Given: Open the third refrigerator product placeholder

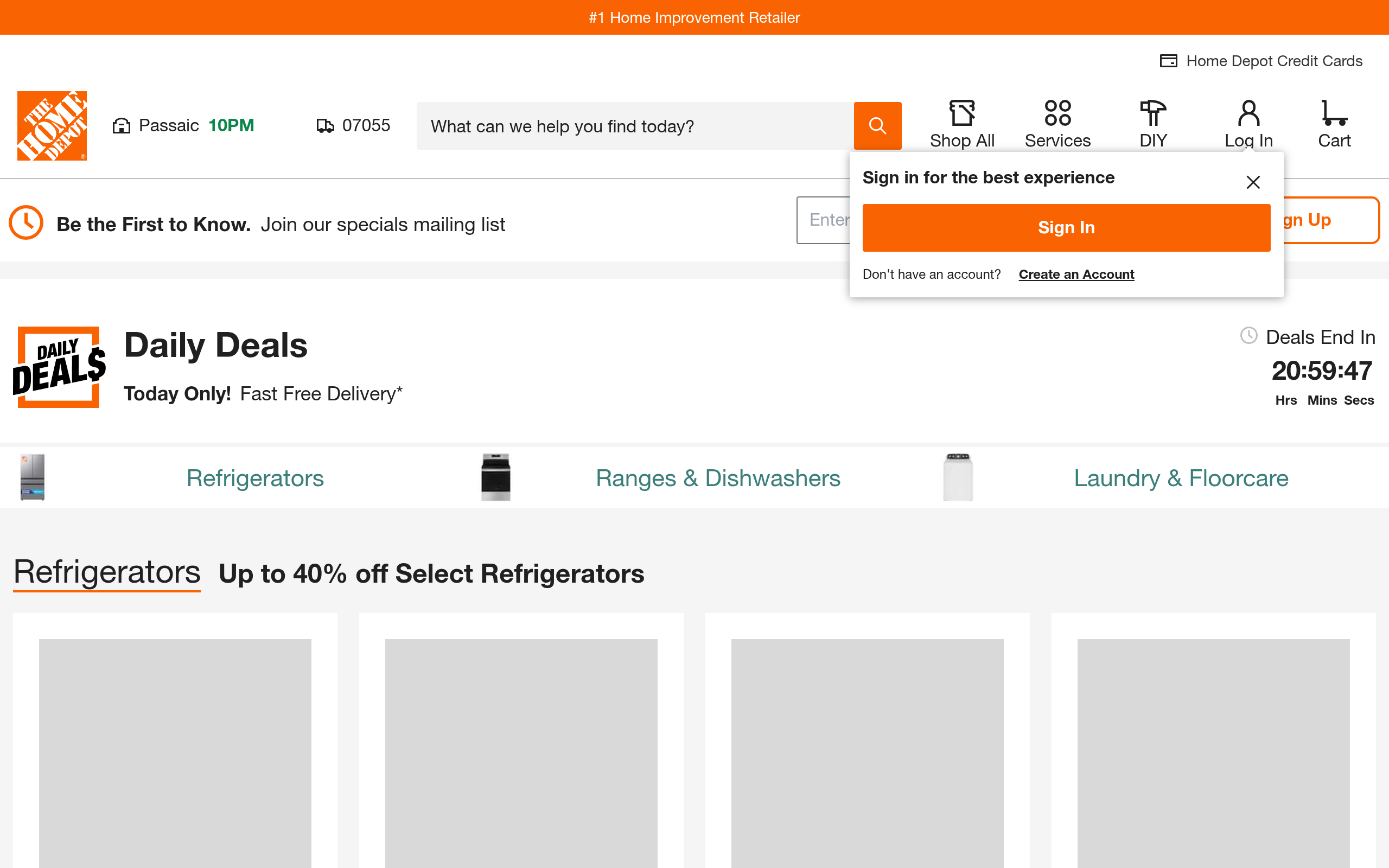Looking at the screenshot, I should [x=867, y=753].
